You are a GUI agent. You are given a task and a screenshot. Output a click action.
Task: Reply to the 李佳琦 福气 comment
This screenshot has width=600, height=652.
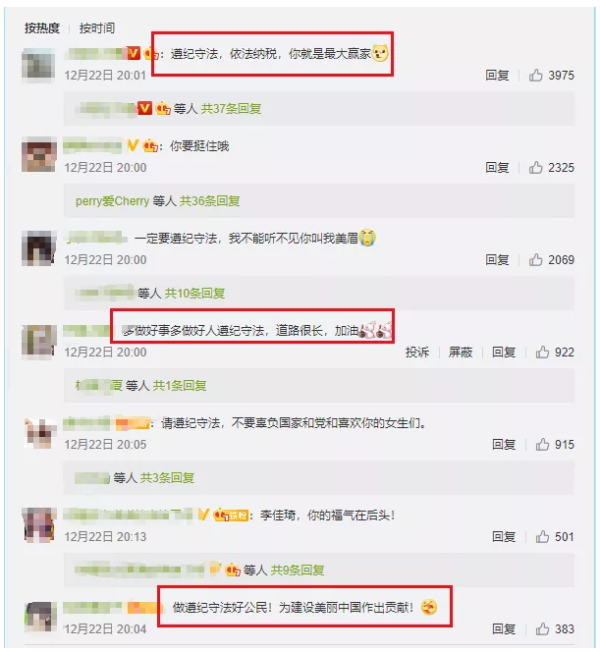click(504, 537)
